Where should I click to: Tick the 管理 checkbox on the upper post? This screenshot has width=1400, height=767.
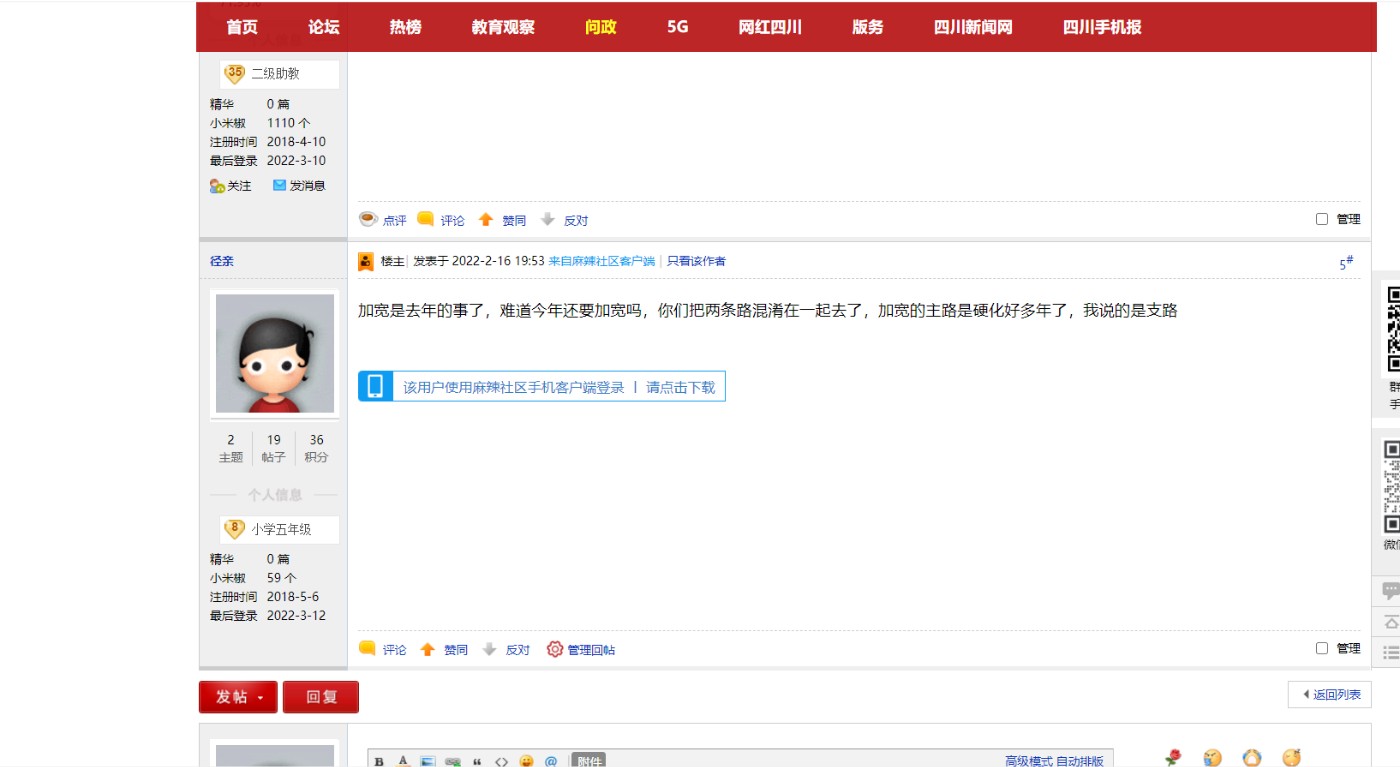[x=1322, y=219]
